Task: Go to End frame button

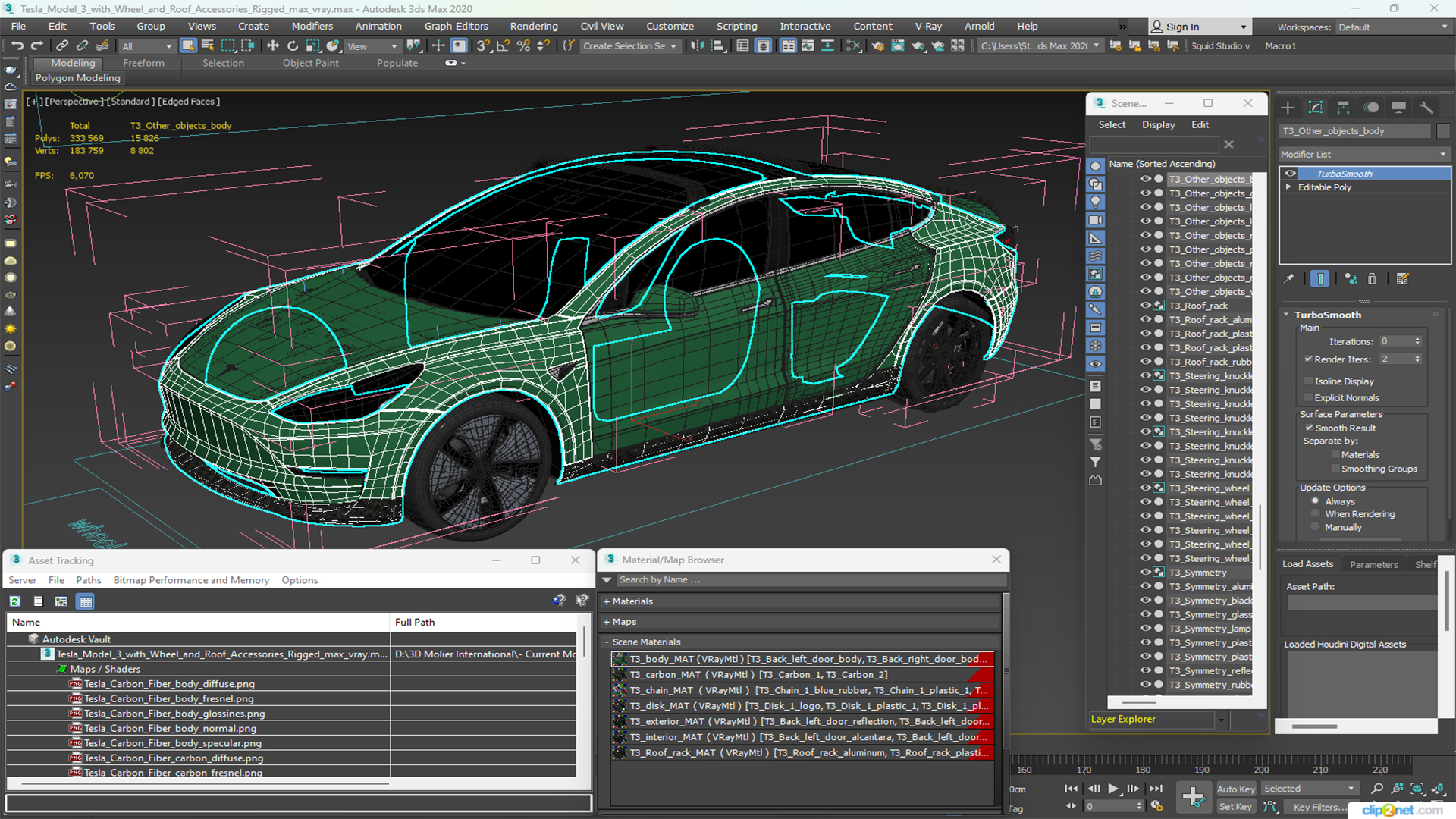Action: click(x=1156, y=789)
